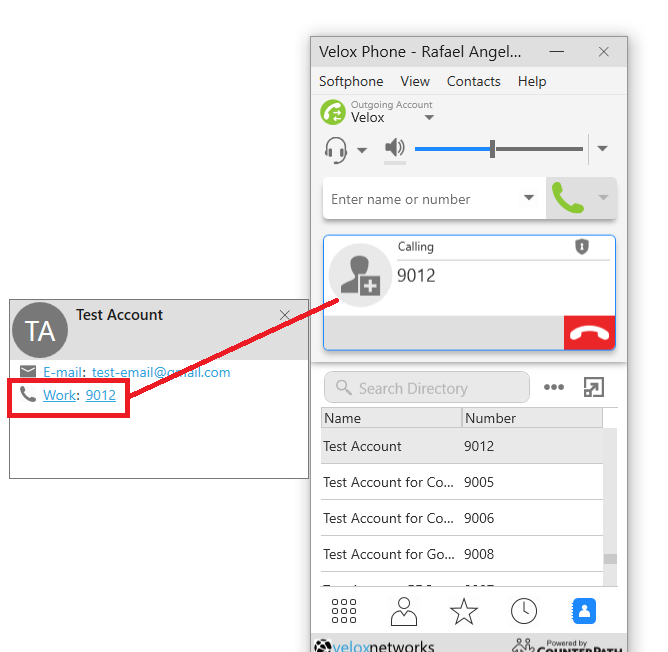Viewport: 668px width, 652px height.
Task: Select the directory entry with number 9006
Action: 462,518
